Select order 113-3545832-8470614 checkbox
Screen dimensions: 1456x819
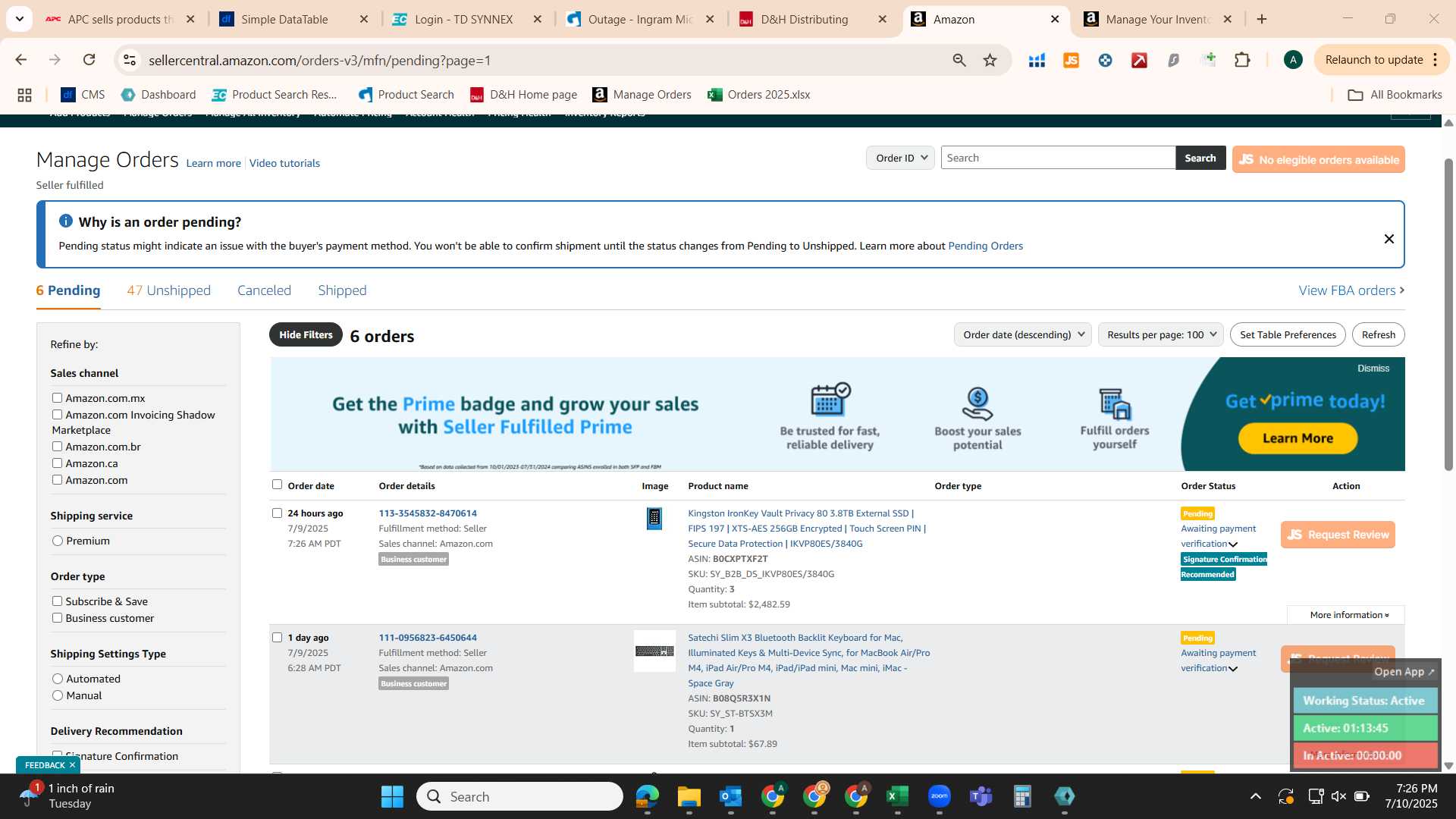coord(277,513)
